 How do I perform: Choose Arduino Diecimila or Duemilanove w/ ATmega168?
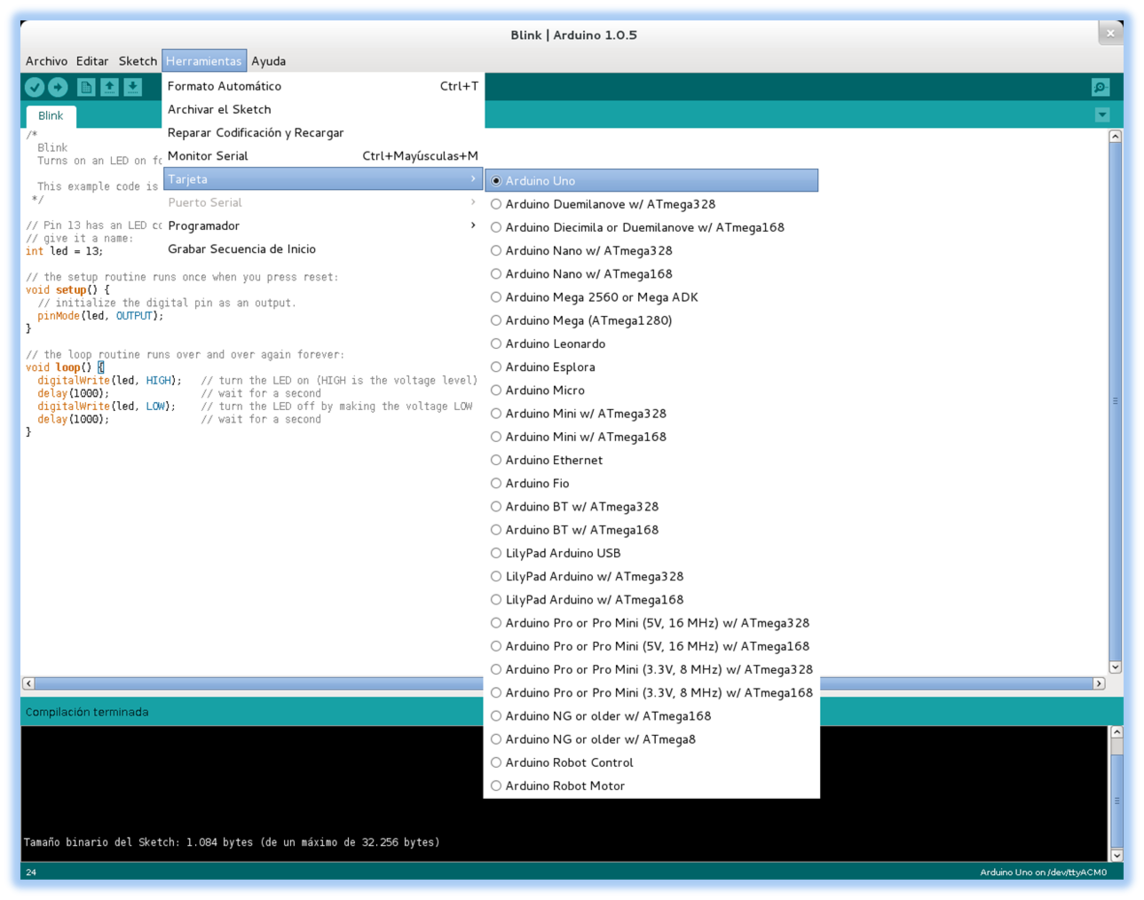[652, 228]
